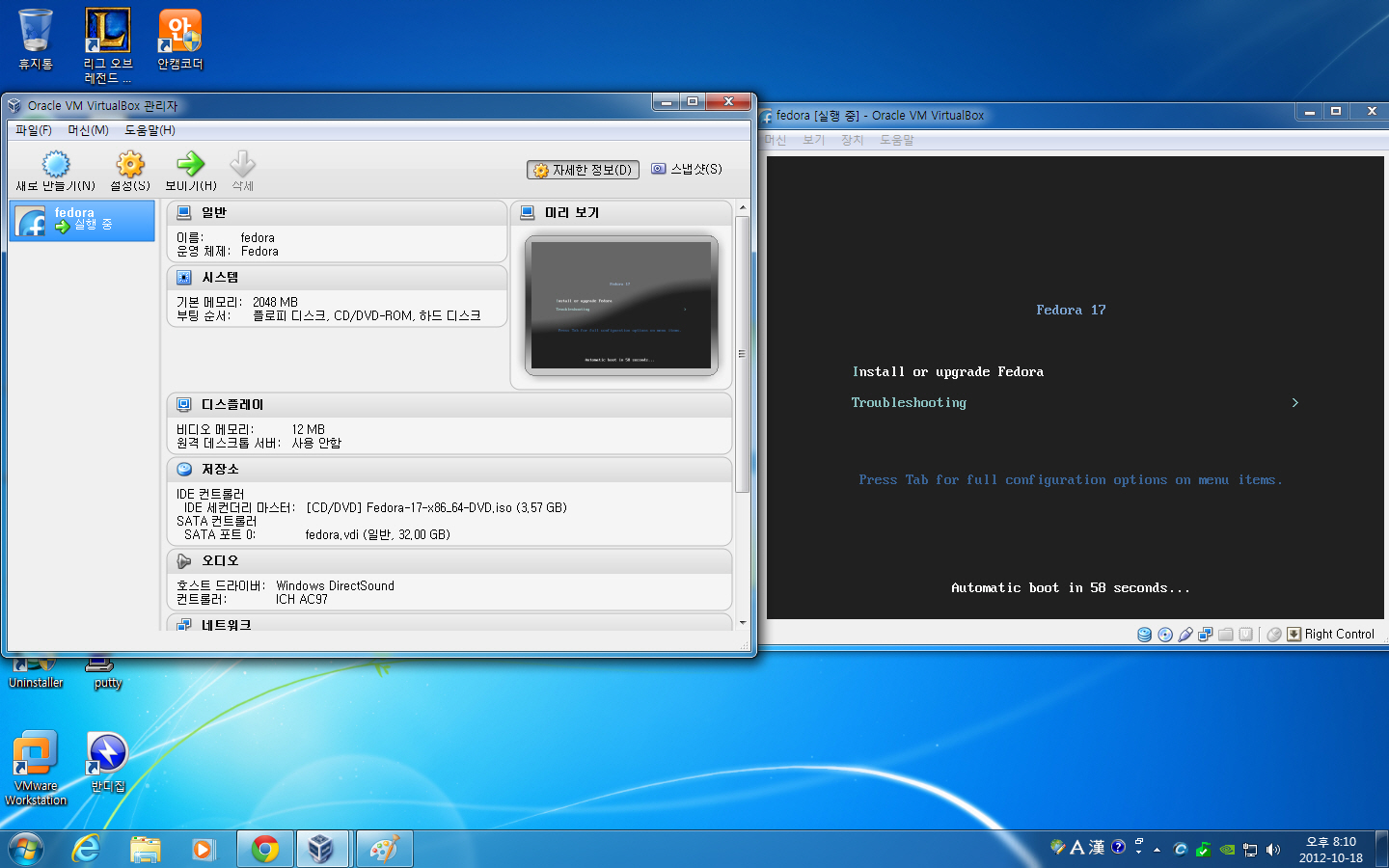Open View (보기) menu in fedora VM window
Viewport: 1389px width, 868px height.
tap(814, 140)
